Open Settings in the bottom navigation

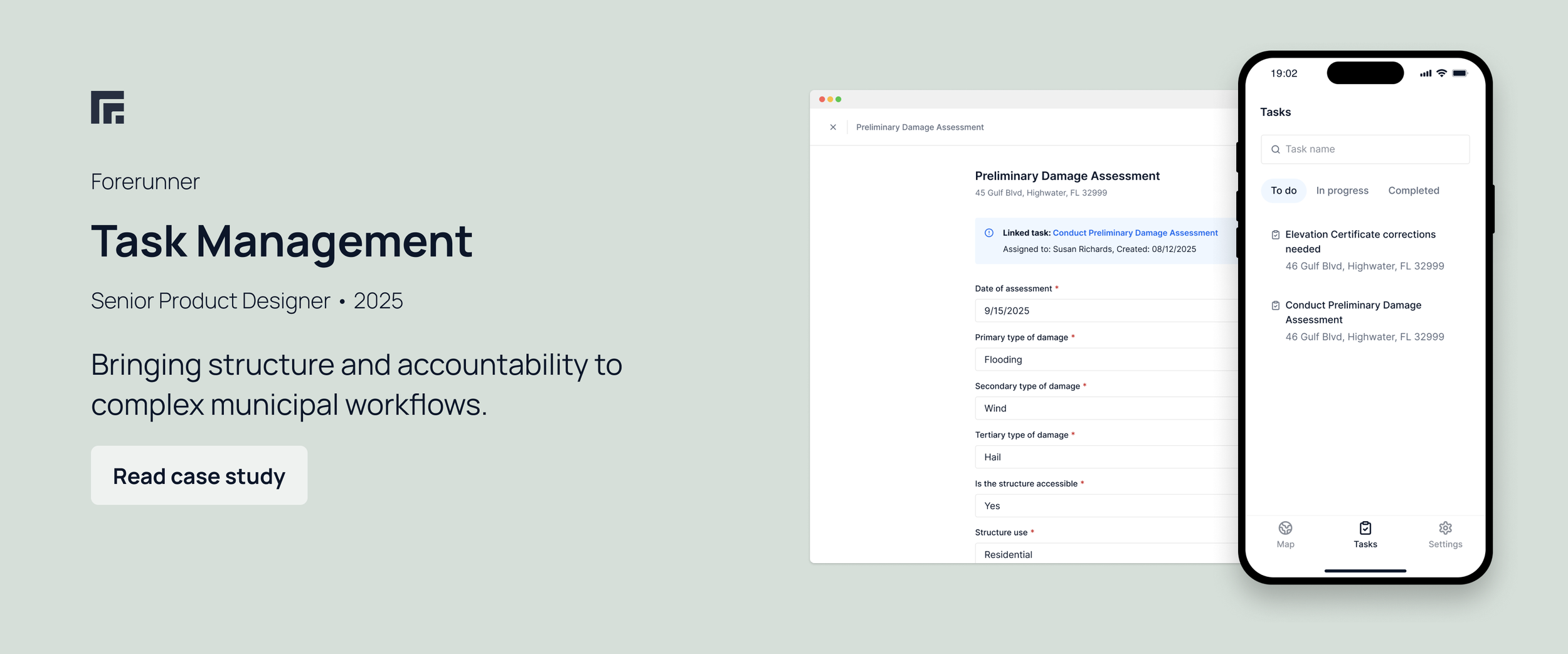pos(1445,535)
